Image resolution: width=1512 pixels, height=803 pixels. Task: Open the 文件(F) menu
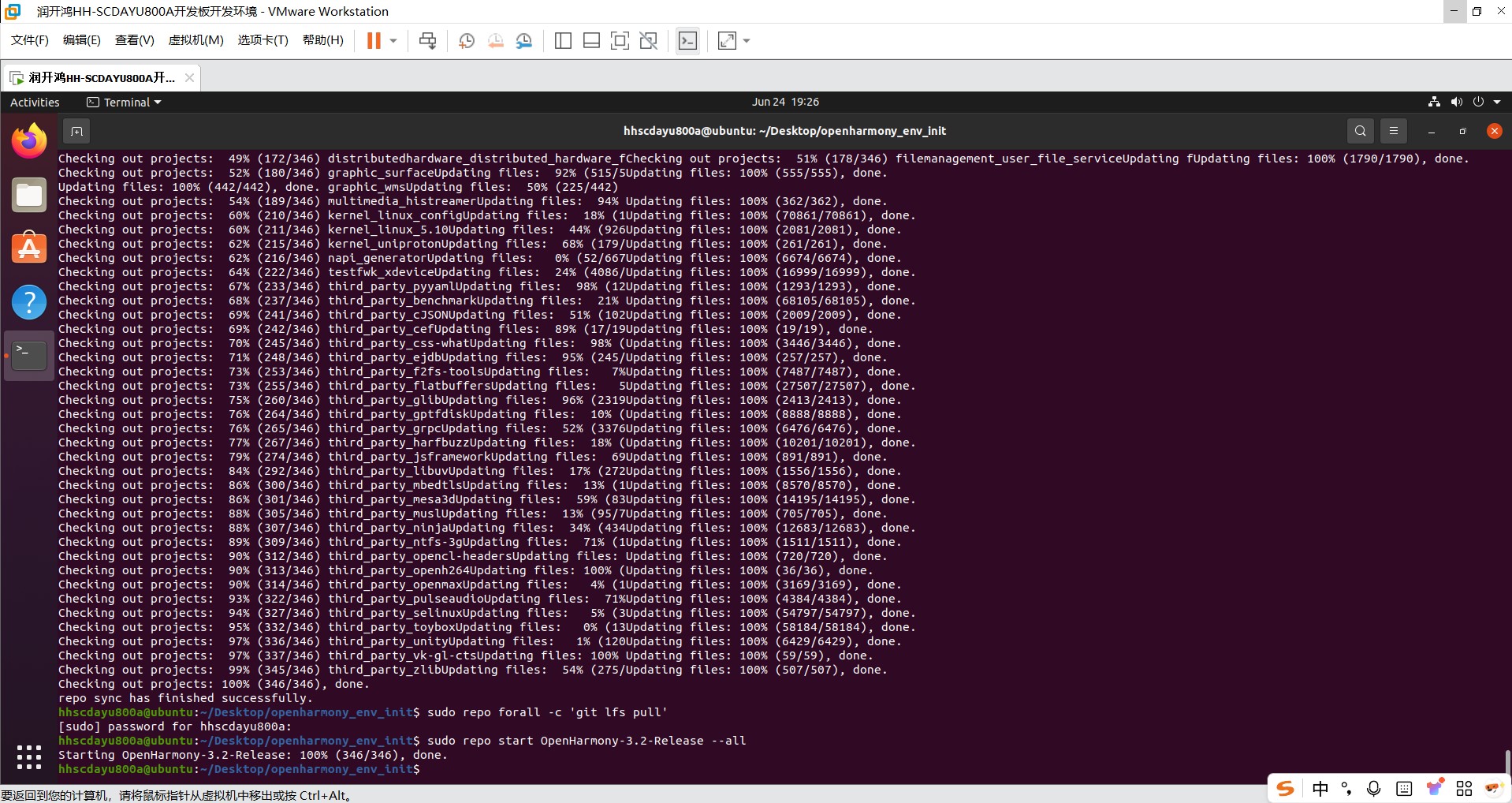click(x=30, y=40)
